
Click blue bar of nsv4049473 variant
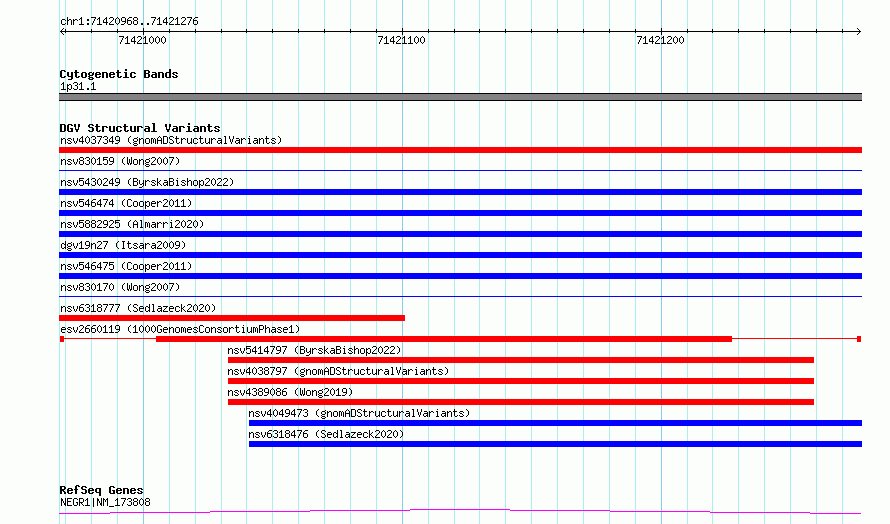[x=555, y=423]
